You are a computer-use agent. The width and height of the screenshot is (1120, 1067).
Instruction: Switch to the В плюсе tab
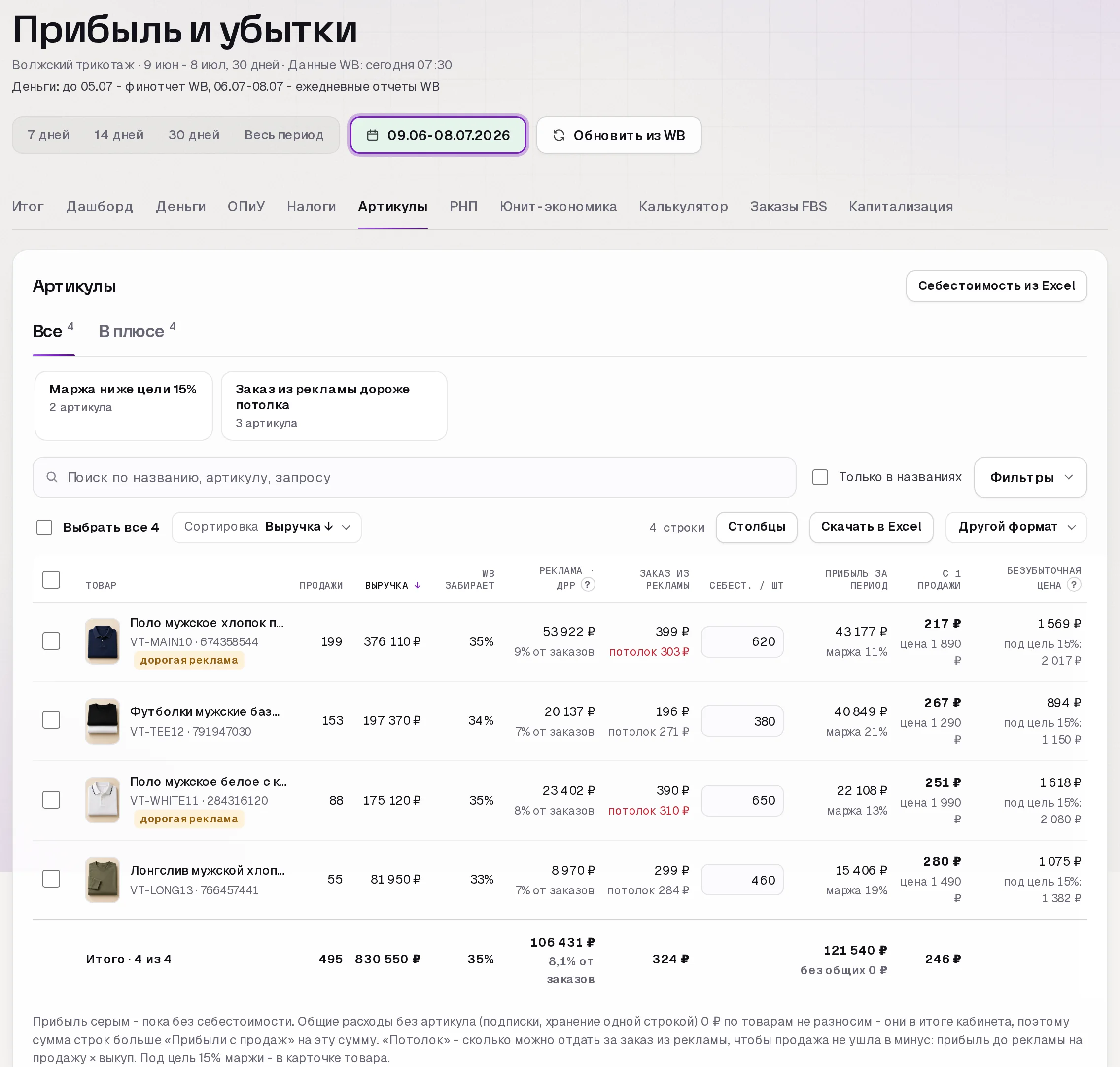137,331
